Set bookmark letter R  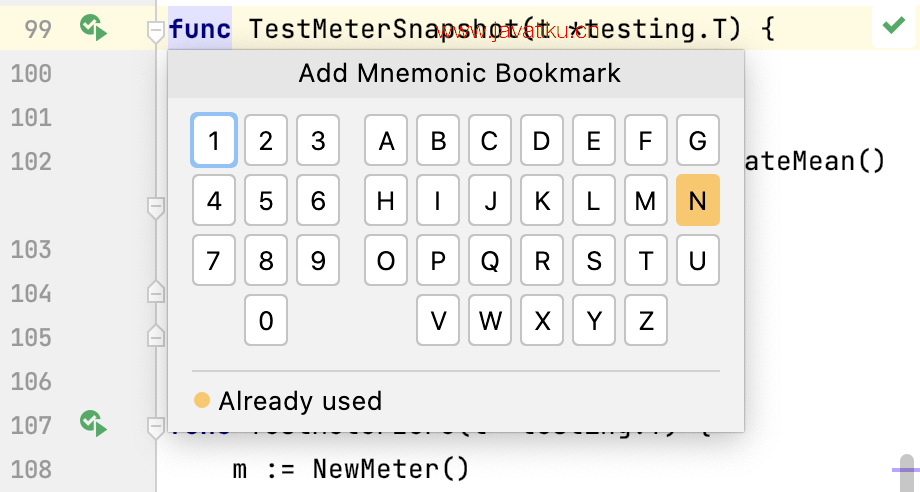click(542, 260)
